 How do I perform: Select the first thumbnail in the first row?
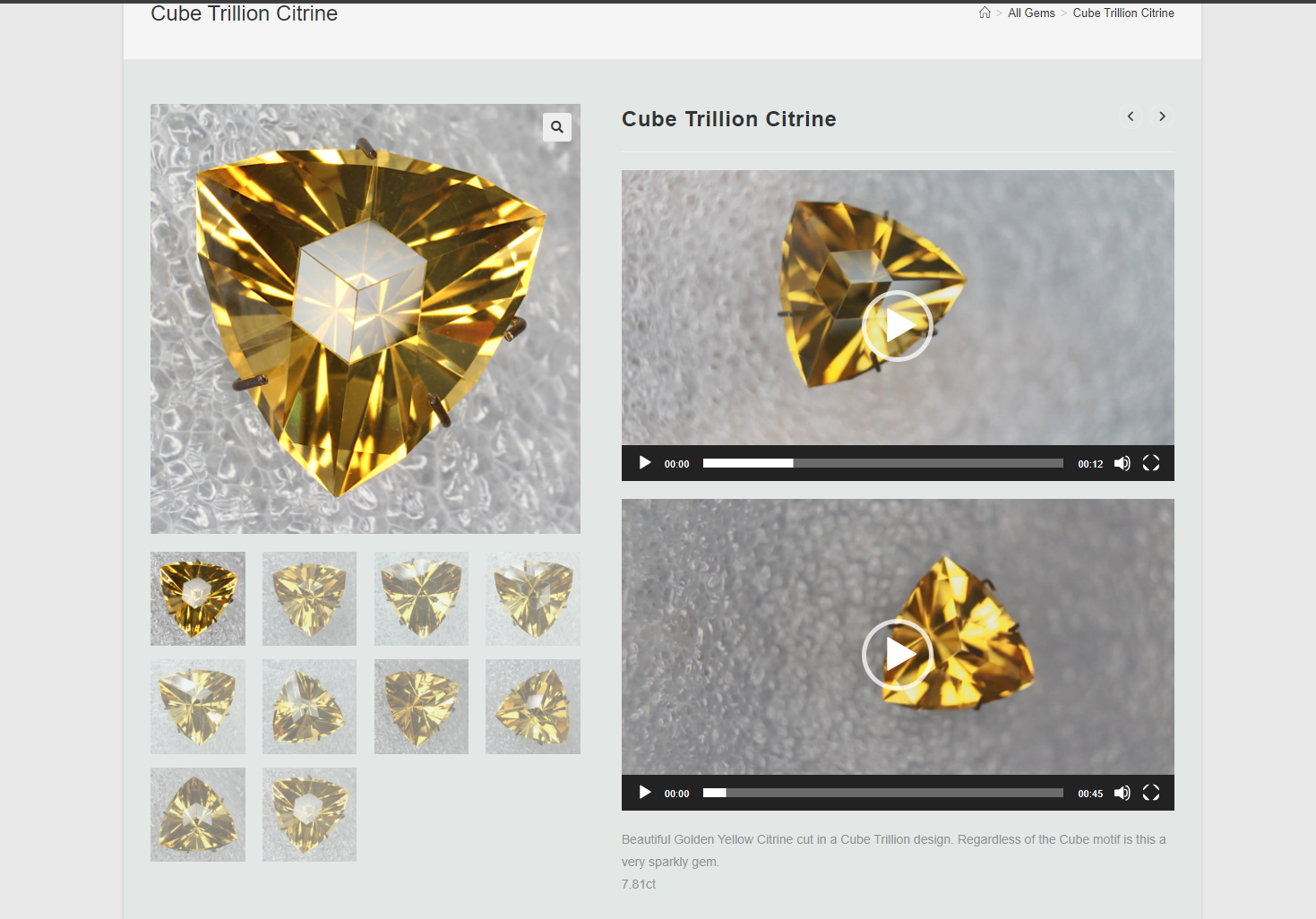click(x=198, y=598)
